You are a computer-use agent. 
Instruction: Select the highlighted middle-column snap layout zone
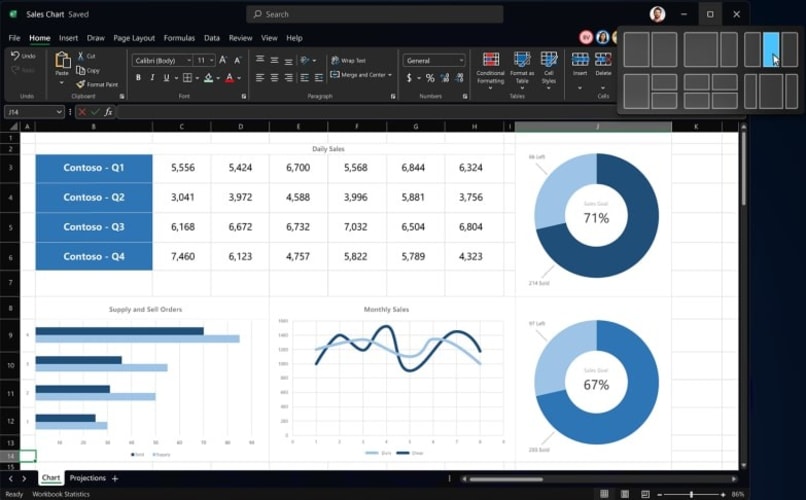click(771, 49)
